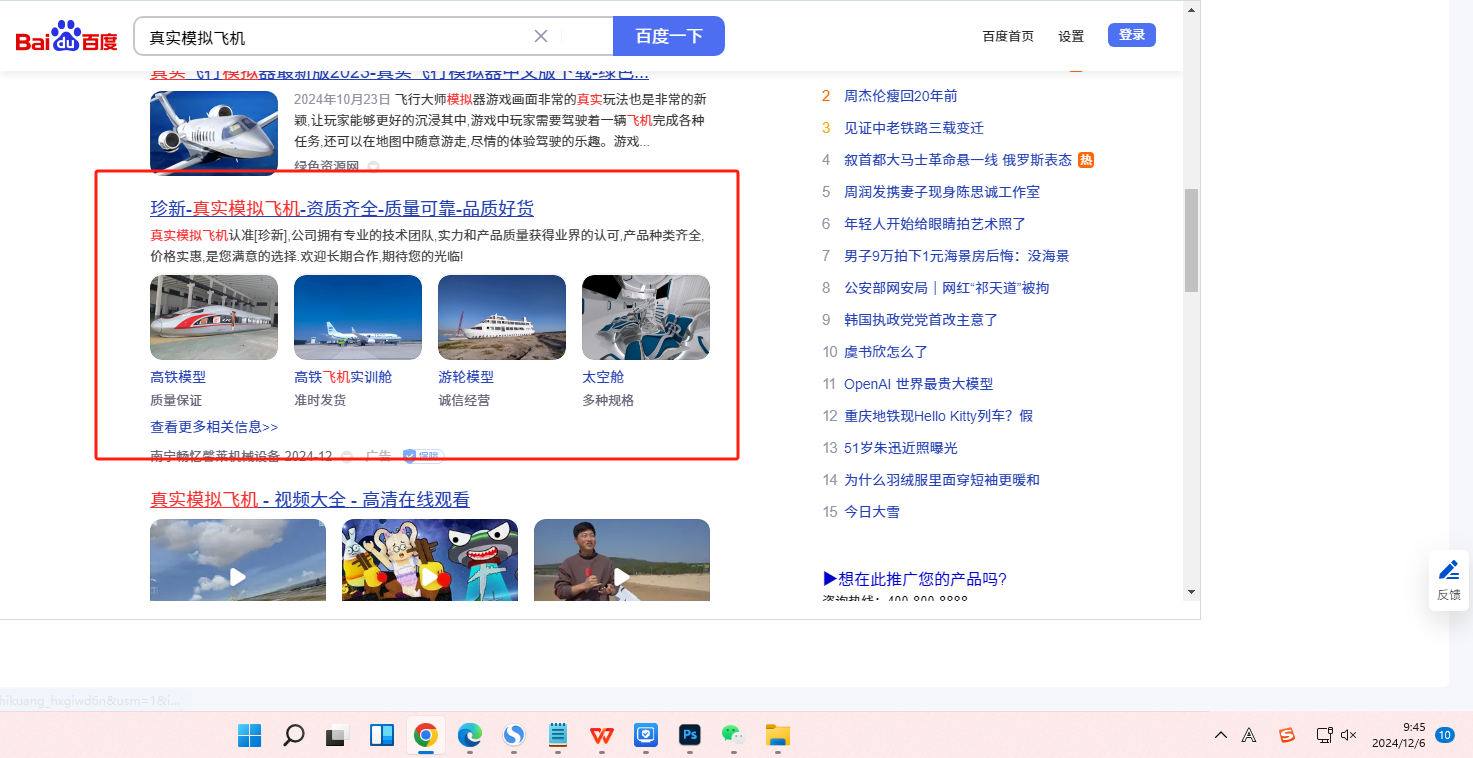Open the 珍新-真实模拟飞机 ad title link
The width and height of the screenshot is (1473, 758).
tap(342, 208)
